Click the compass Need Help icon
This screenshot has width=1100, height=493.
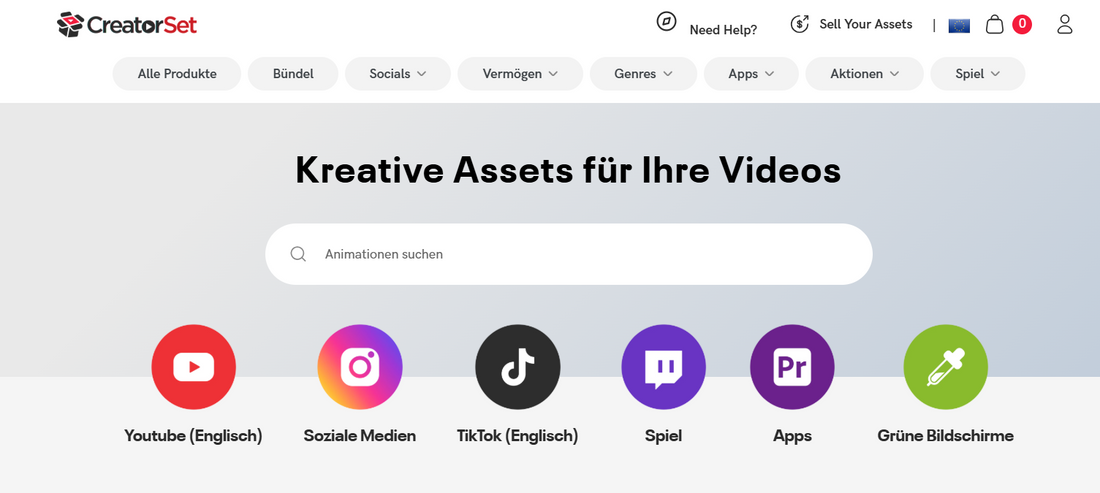click(667, 22)
